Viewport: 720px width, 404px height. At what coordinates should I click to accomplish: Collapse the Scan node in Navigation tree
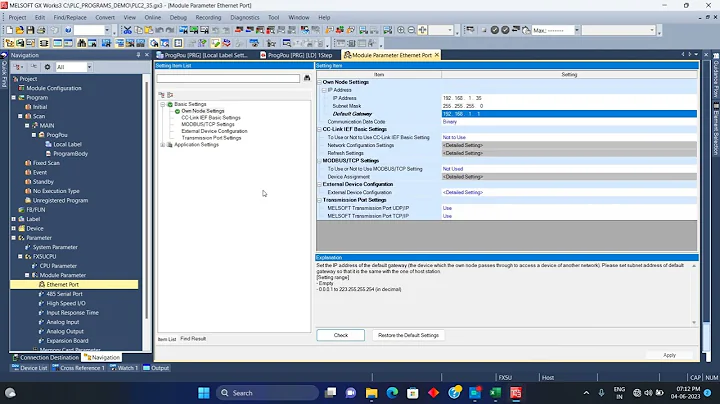(20, 116)
